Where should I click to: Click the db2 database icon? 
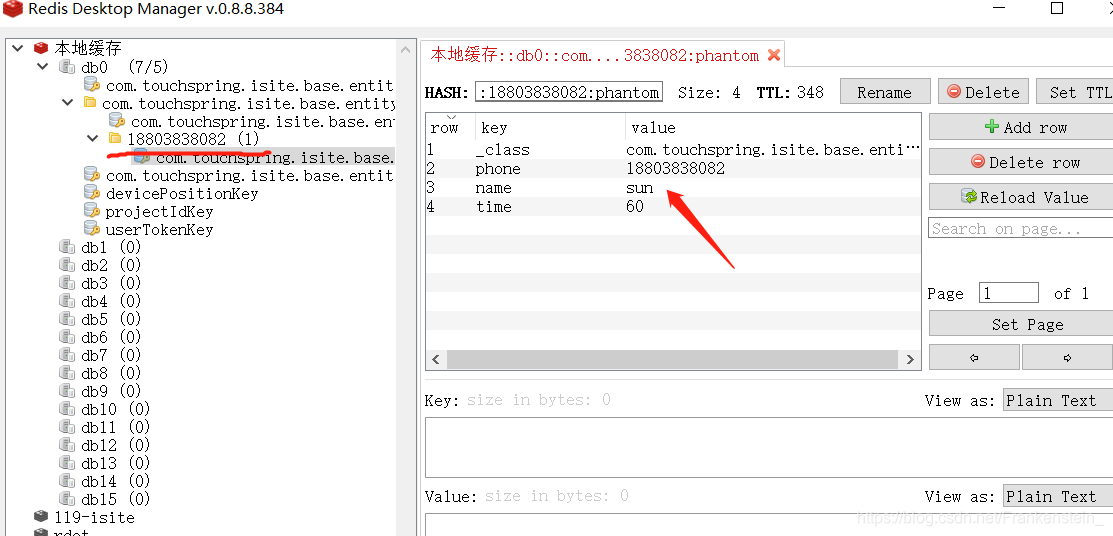(x=67, y=265)
